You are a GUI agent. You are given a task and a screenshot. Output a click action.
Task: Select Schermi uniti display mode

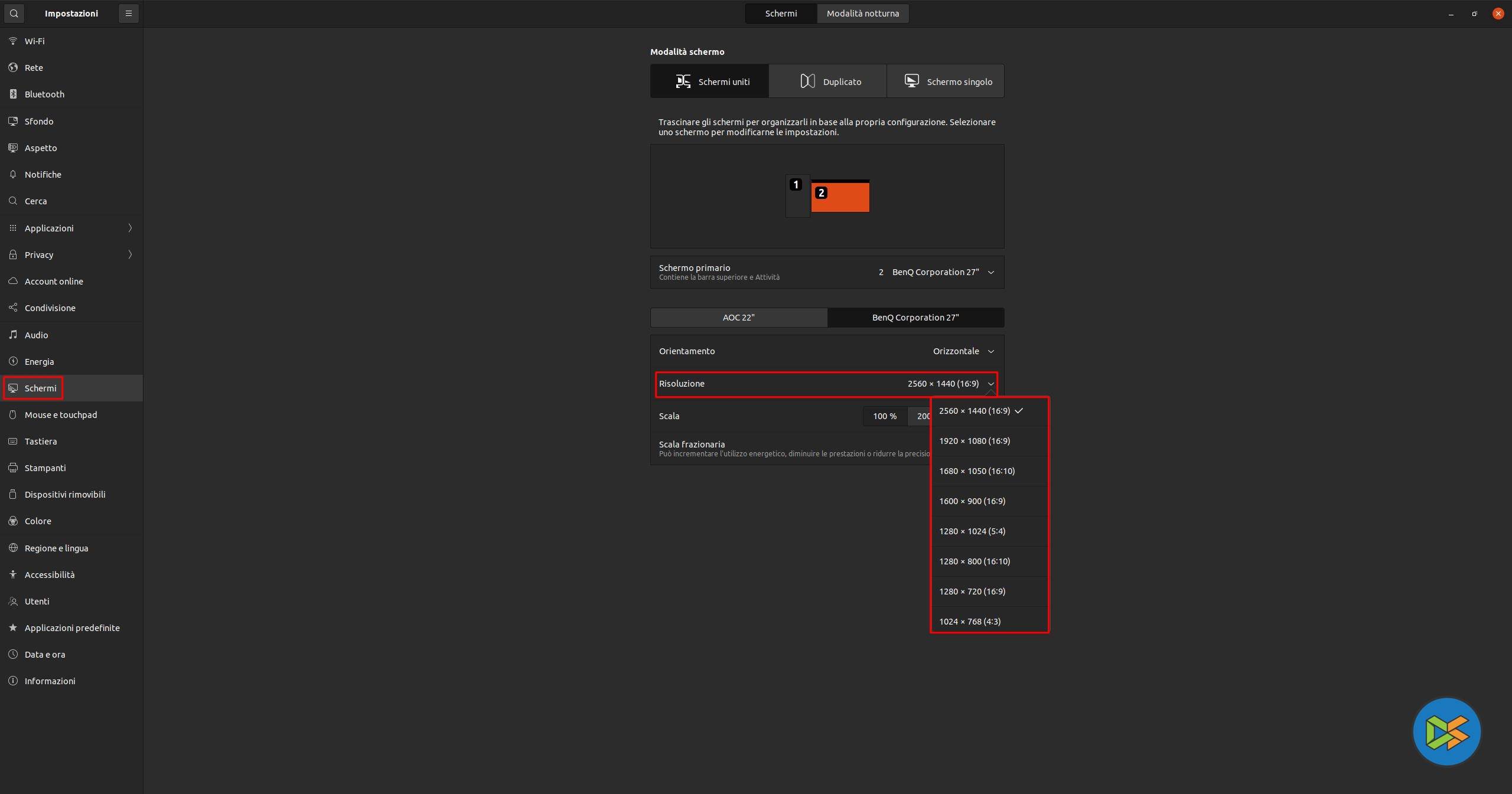coord(709,81)
